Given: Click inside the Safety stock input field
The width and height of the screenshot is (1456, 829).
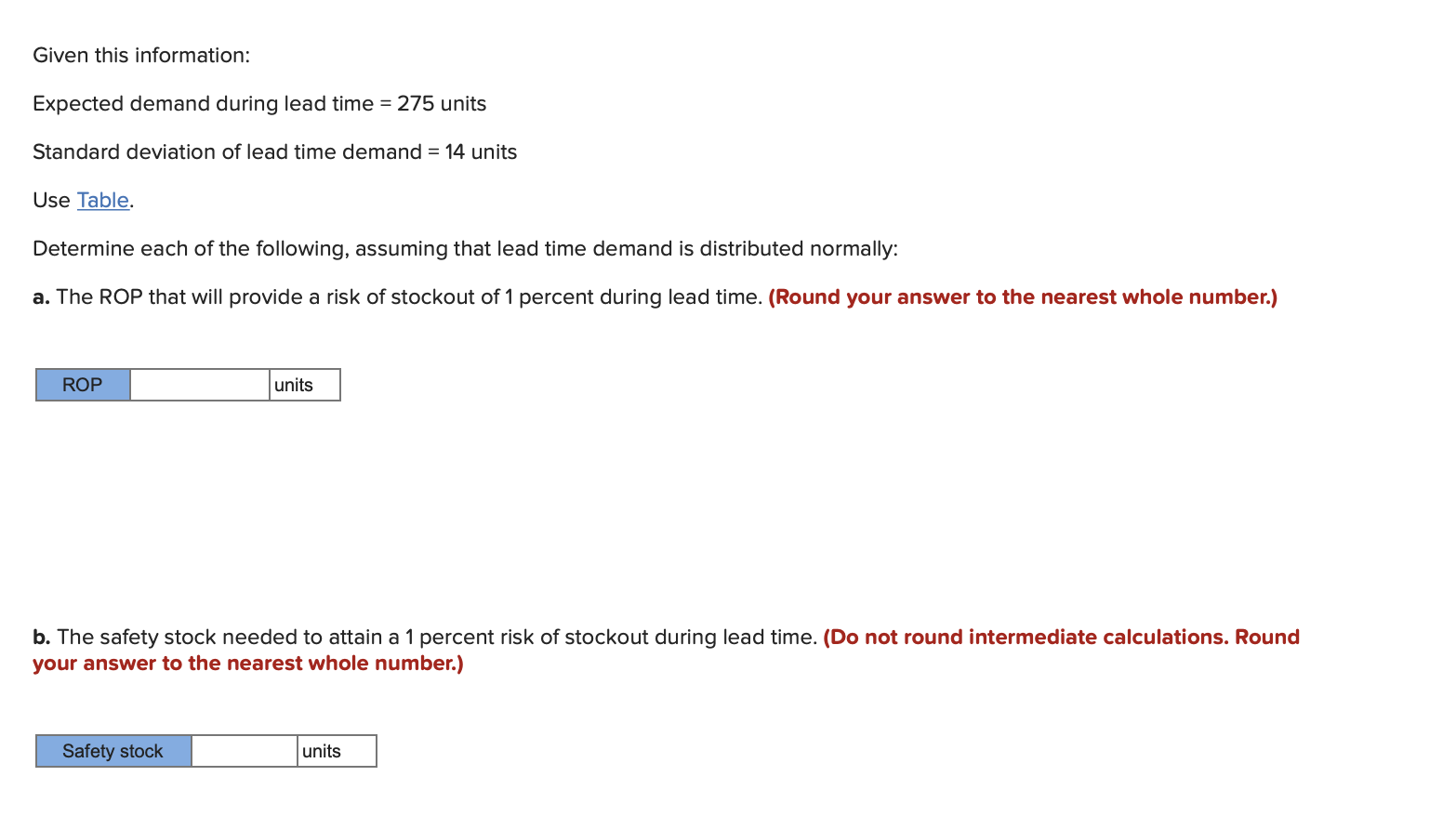Looking at the screenshot, I should 244,751.
